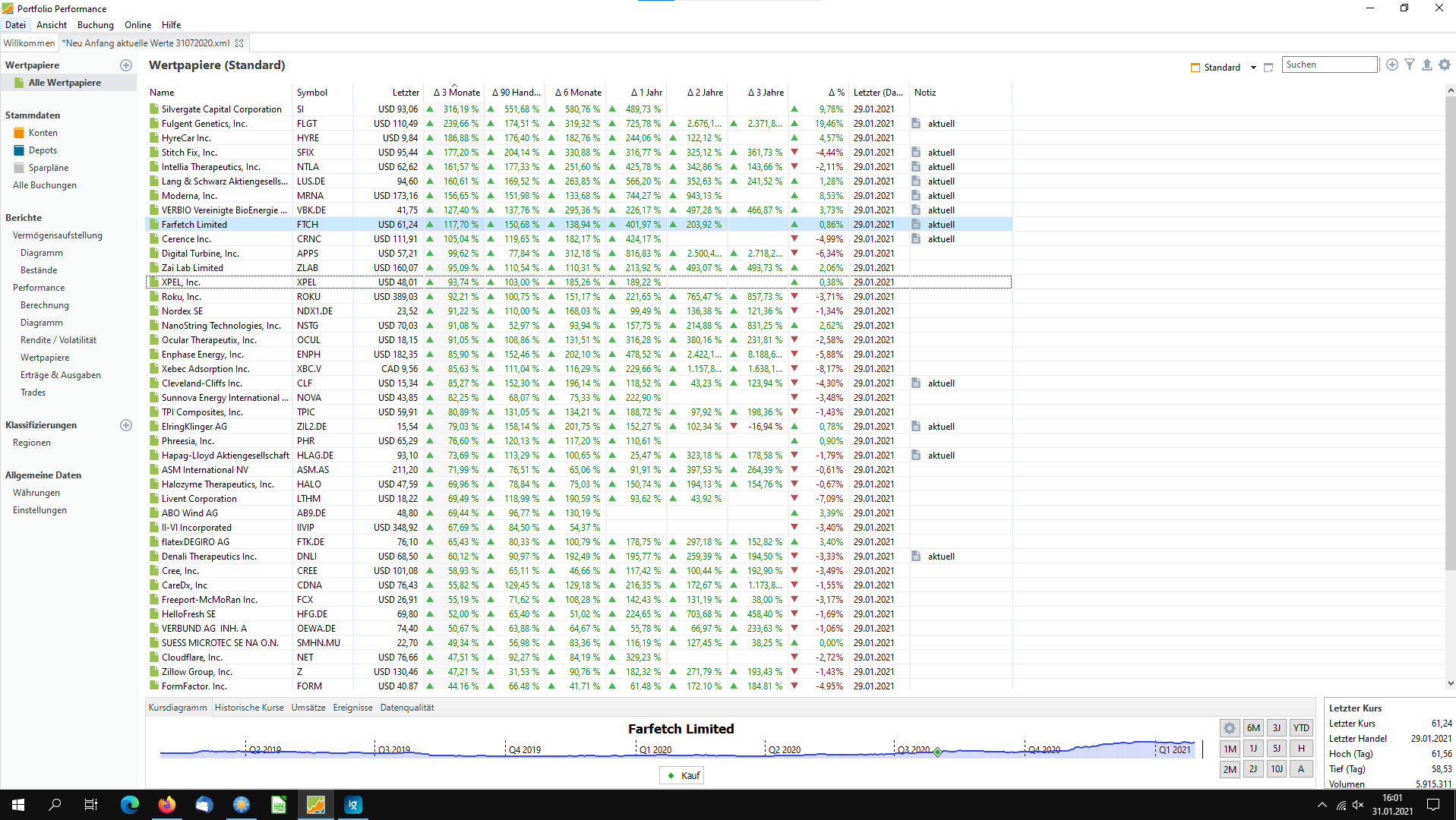Open the Datei menu
Image resolution: width=1456 pixels, height=820 pixels.
point(15,25)
